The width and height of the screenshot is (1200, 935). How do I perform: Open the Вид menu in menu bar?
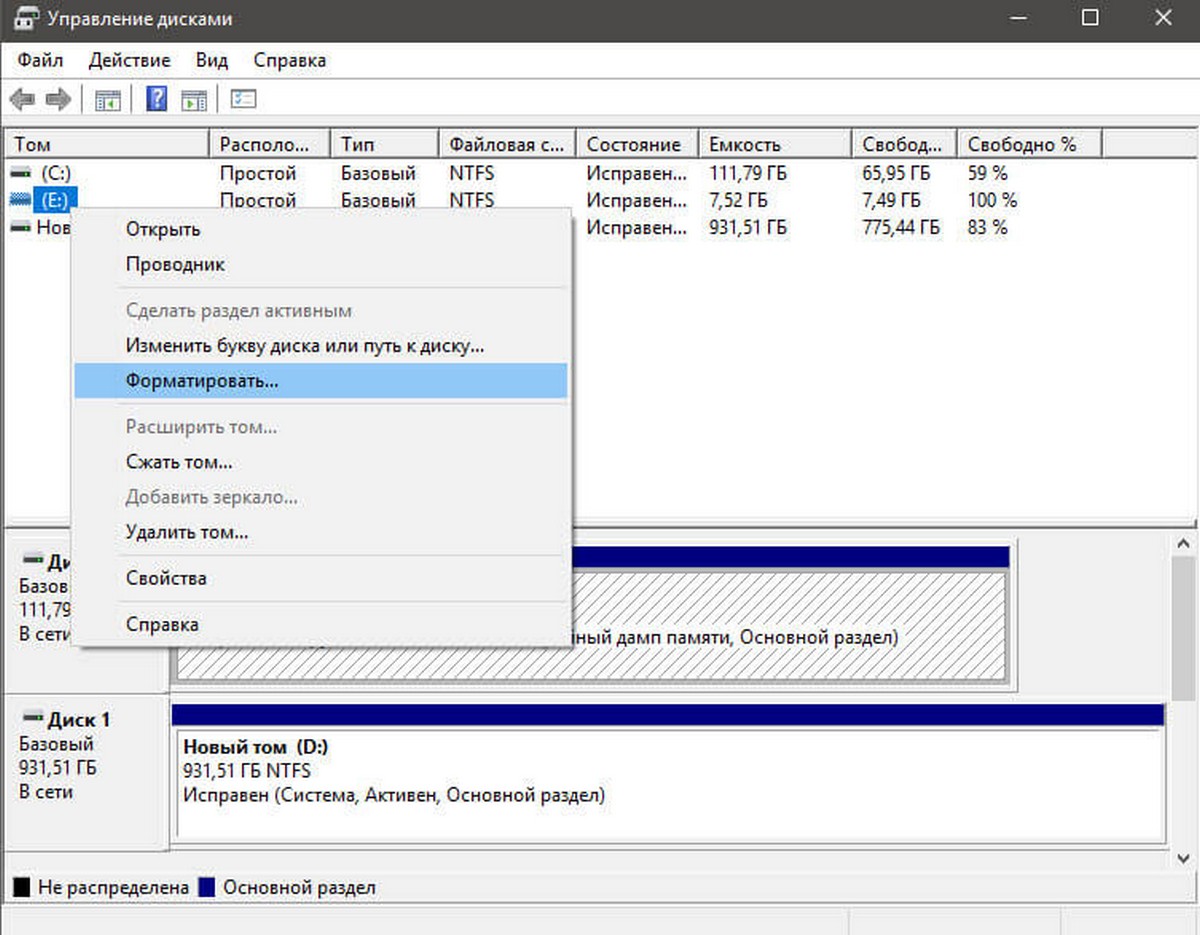[212, 60]
